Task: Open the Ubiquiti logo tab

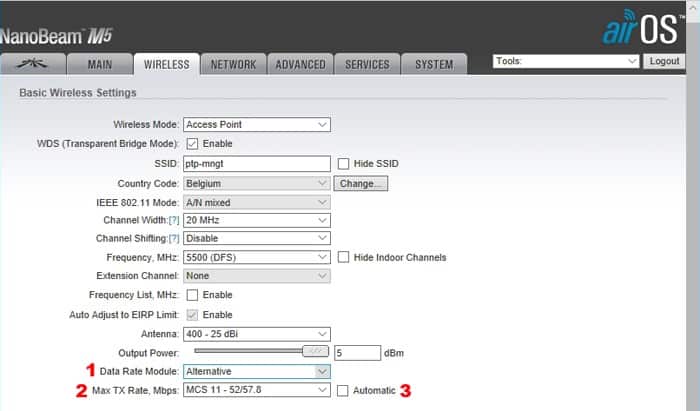Action: pos(33,64)
